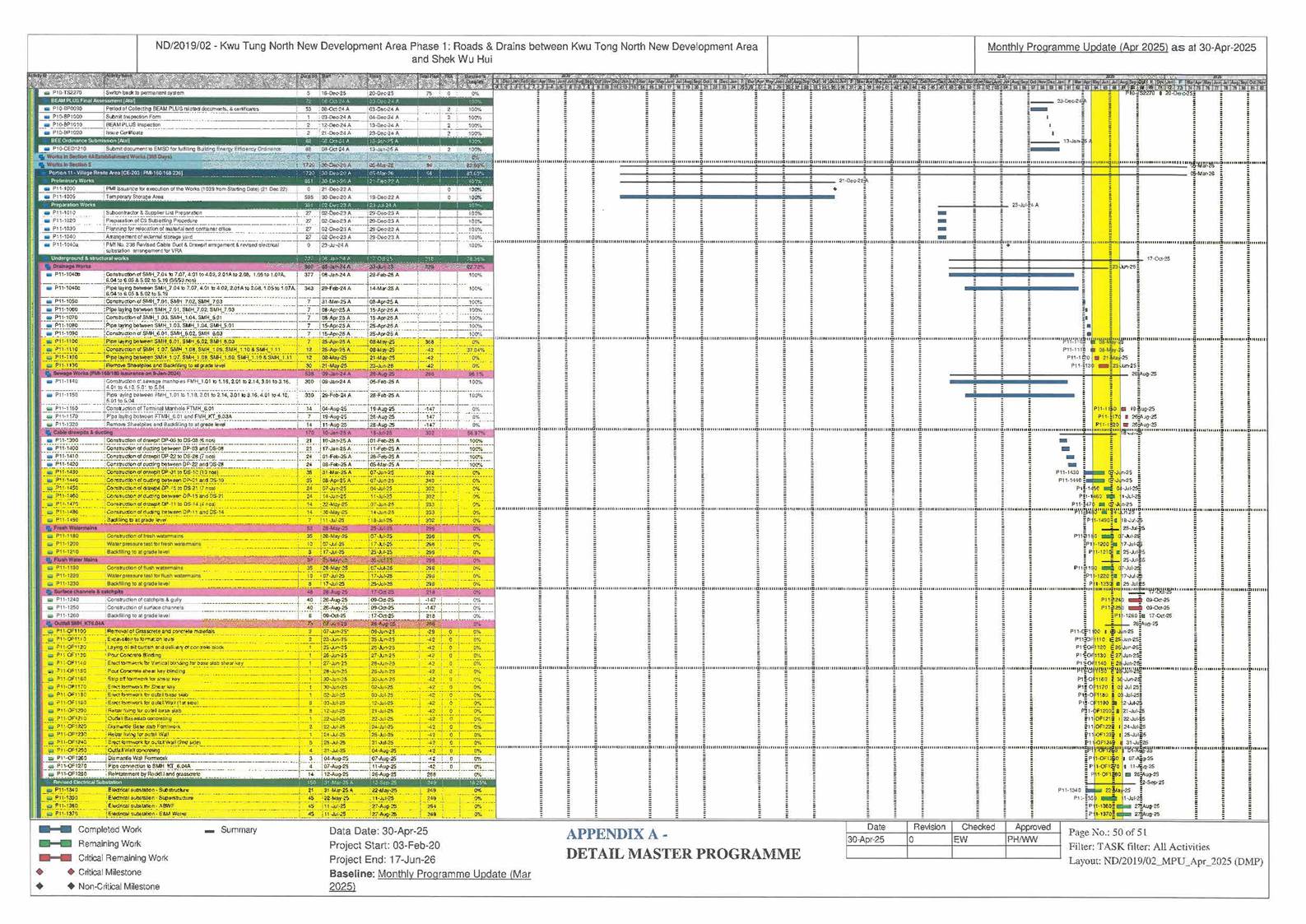
Task: Click "Data Date: 30-Apr-25" in the footer
Action: 378,831
